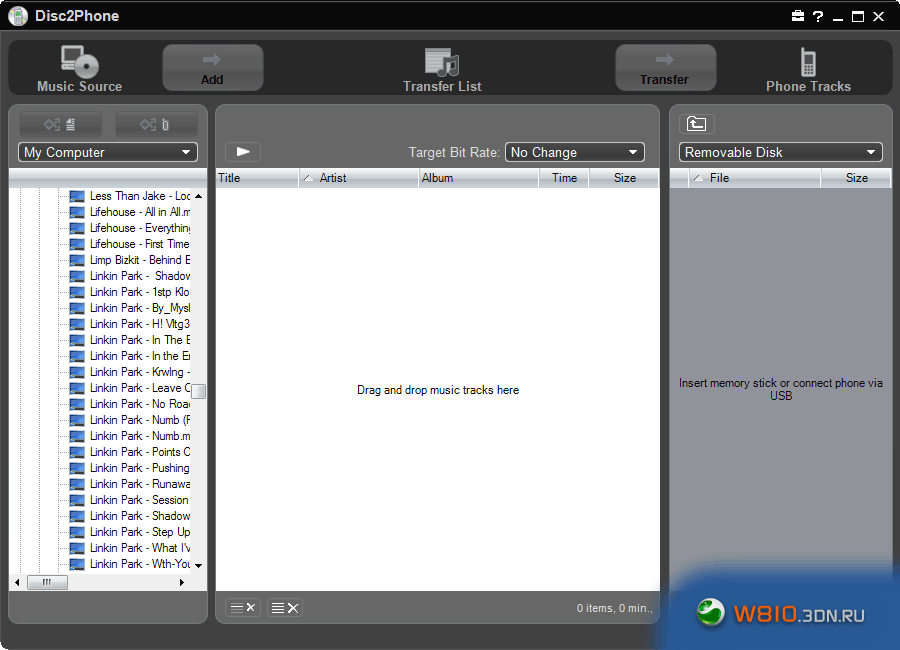Click the vertical scrollbar thumb in file tree

[199, 391]
